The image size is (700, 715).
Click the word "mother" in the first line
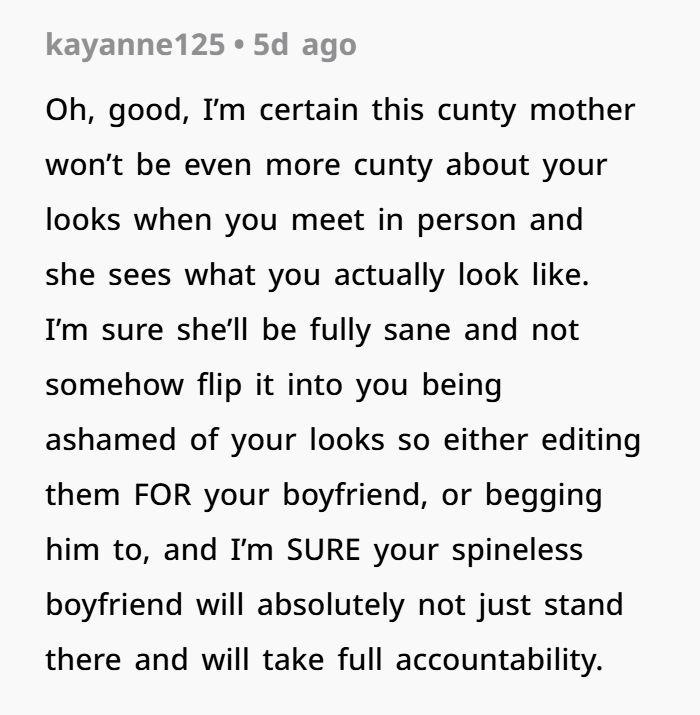[582, 110]
